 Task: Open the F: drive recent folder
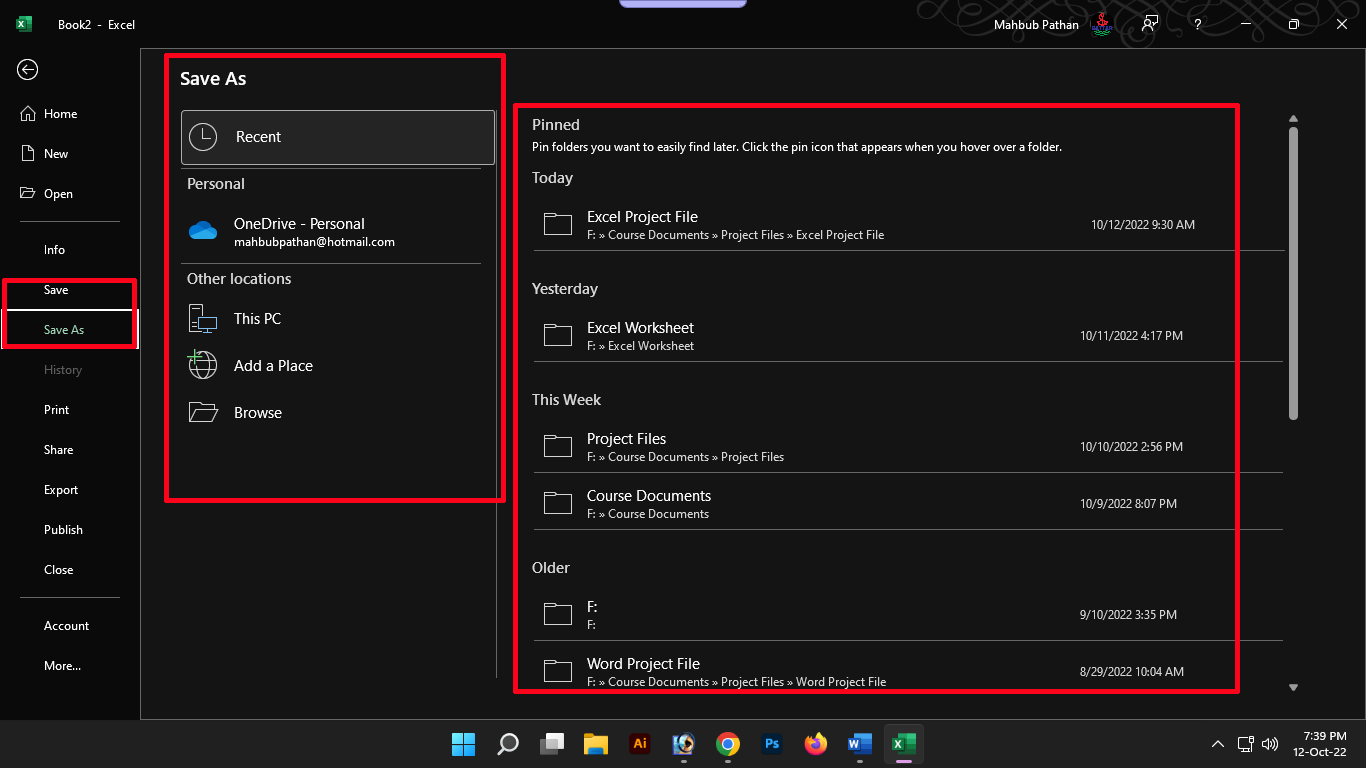[x=908, y=615]
